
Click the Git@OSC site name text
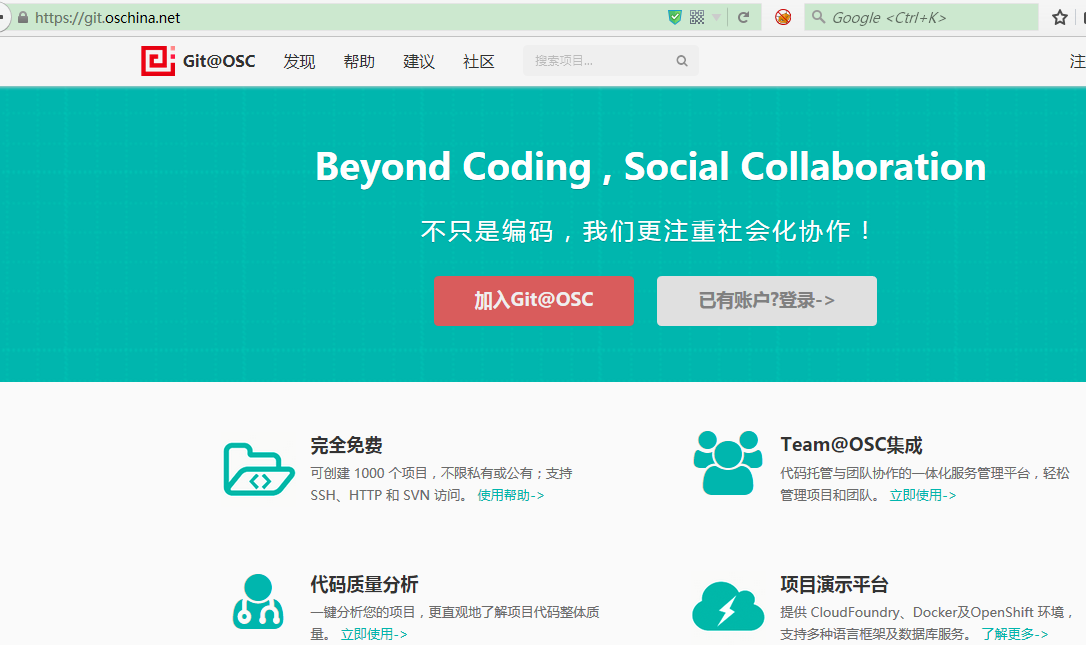[x=219, y=61]
